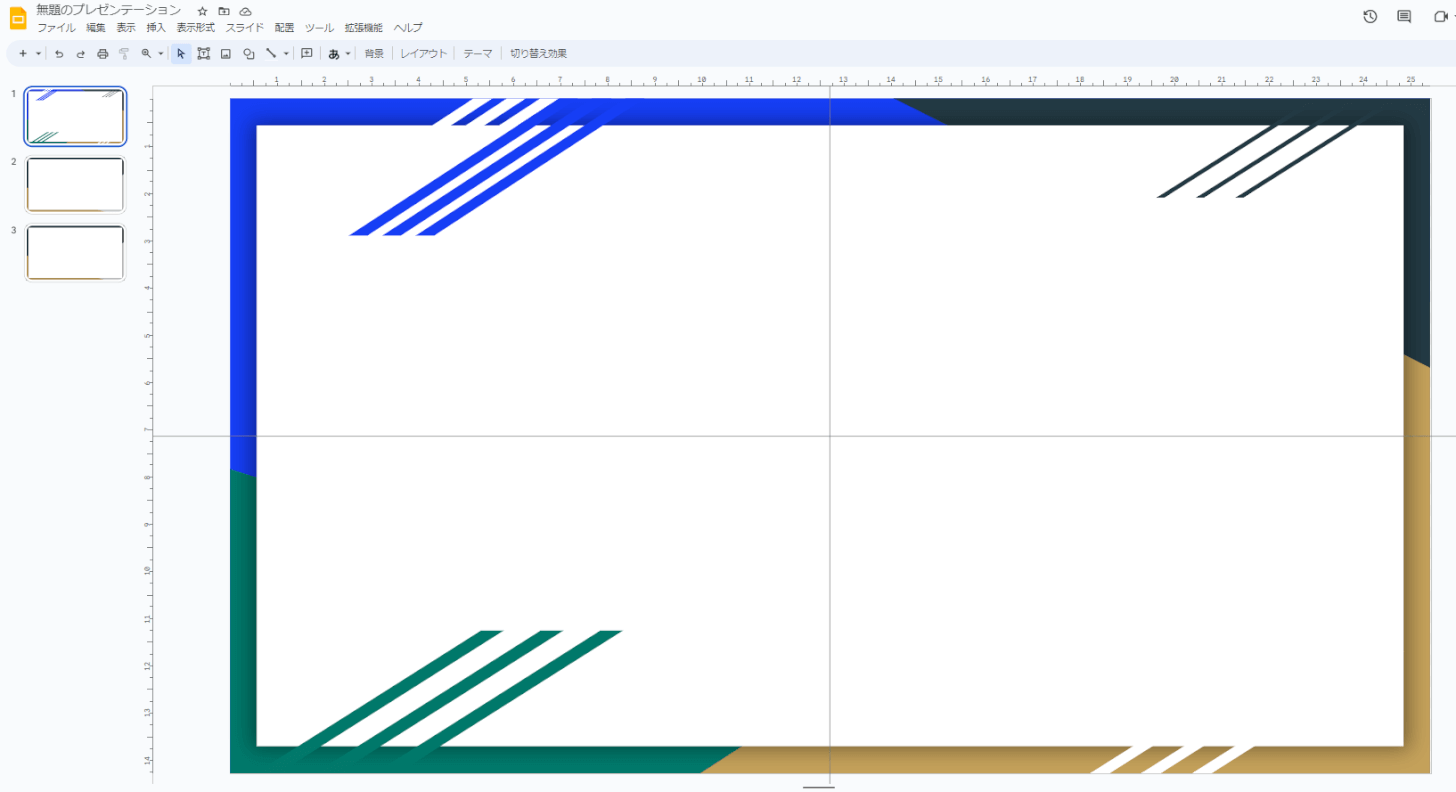Add a new slide with plus

pyautogui.click(x=22, y=53)
